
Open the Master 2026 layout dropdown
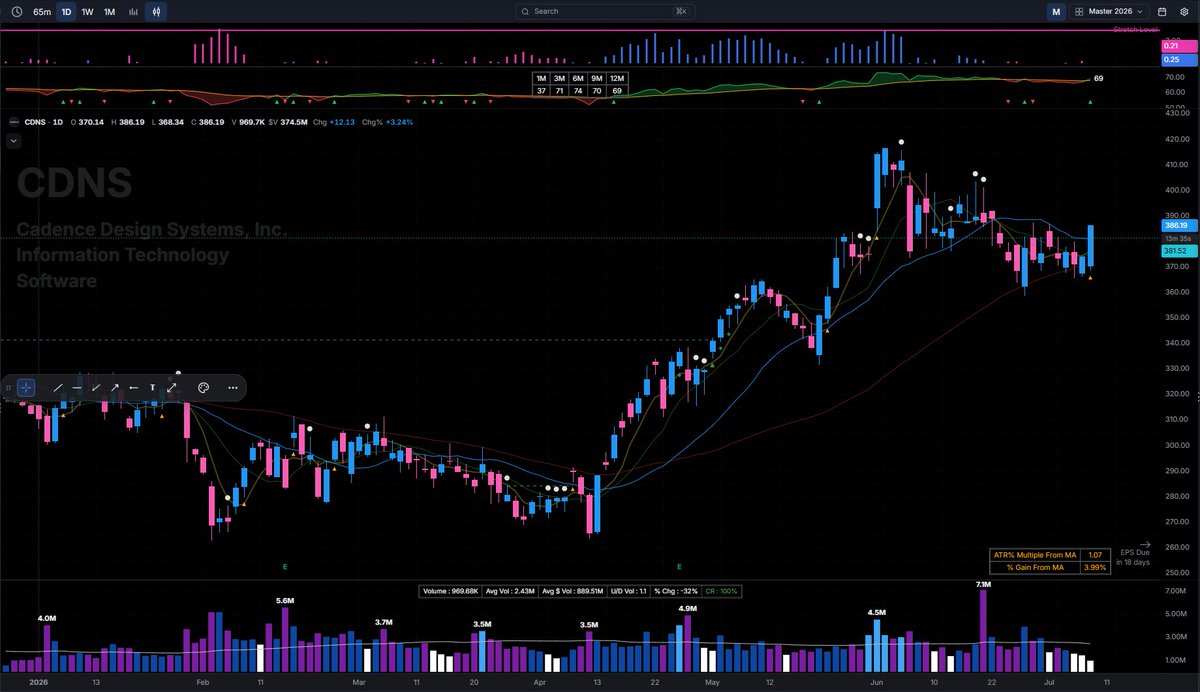(1108, 12)
